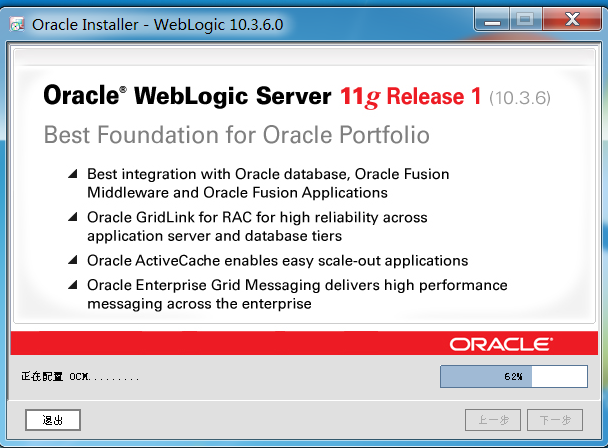Close the Oracle Installer window
Image resolution: width=608 pixels, height=448 pixels.
tap(572, 19)
